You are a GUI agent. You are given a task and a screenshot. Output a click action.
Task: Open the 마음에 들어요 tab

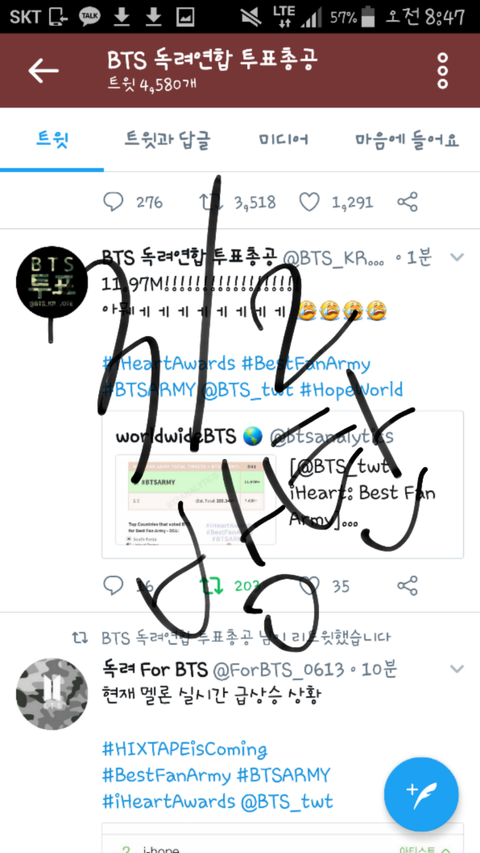tap(407, 139)
